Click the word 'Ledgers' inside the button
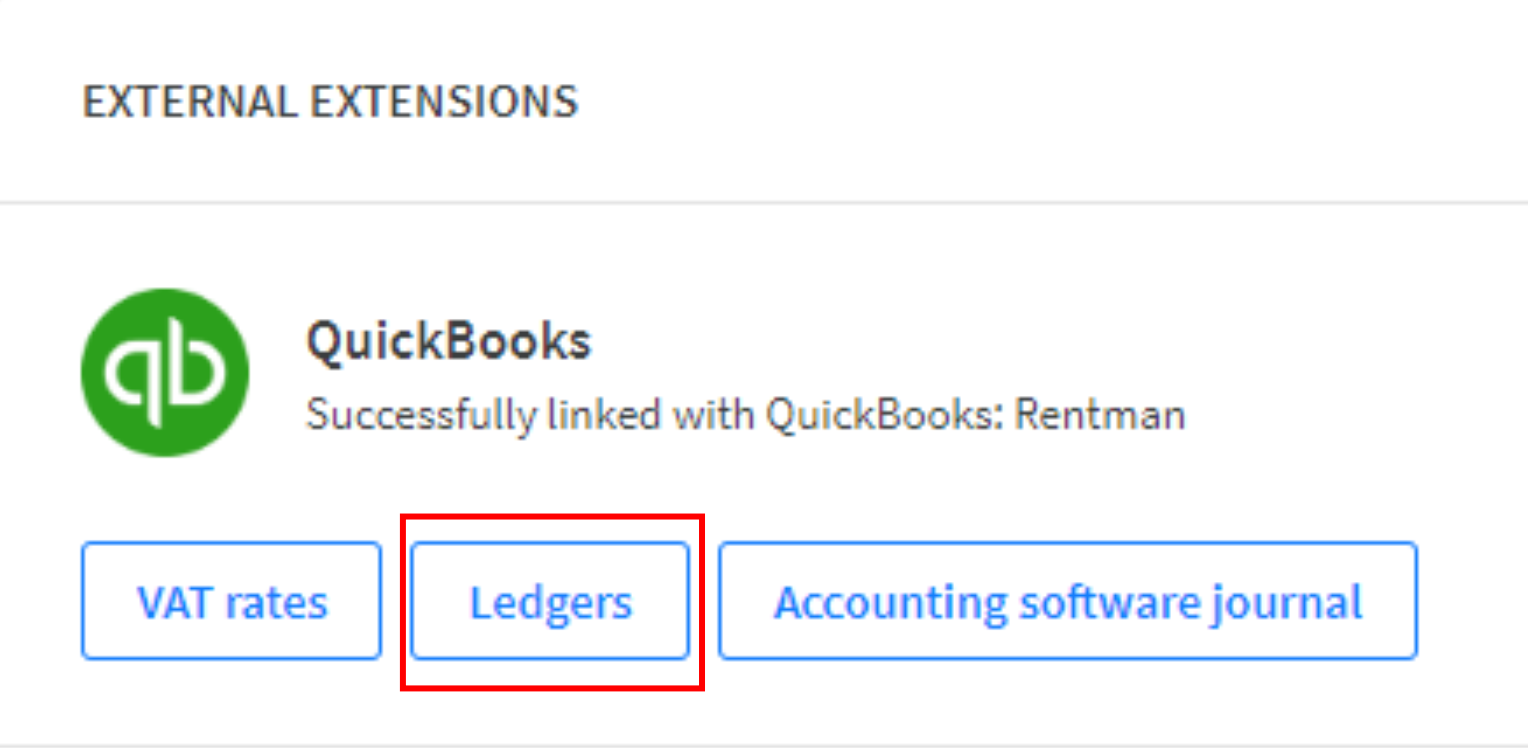 pos(551,603)
